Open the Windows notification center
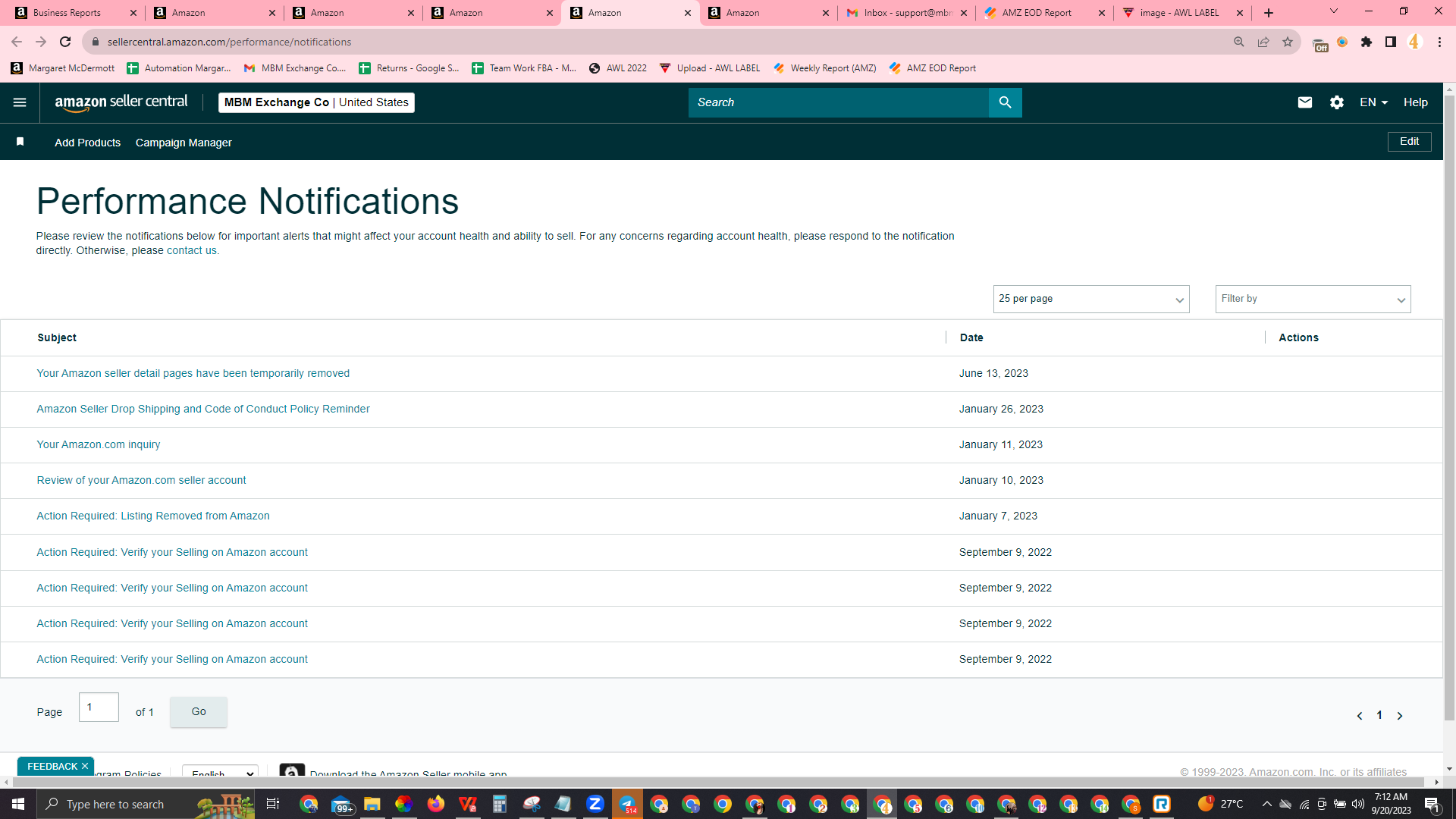Image resolution: width=1456 pixels, height=819 pixels. pos(1432,804)
